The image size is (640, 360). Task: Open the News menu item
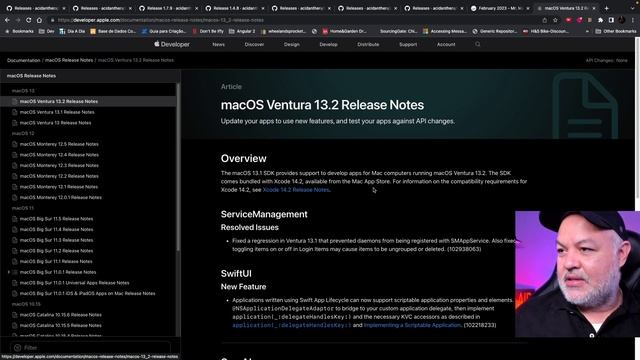click(x=218, y=44)
